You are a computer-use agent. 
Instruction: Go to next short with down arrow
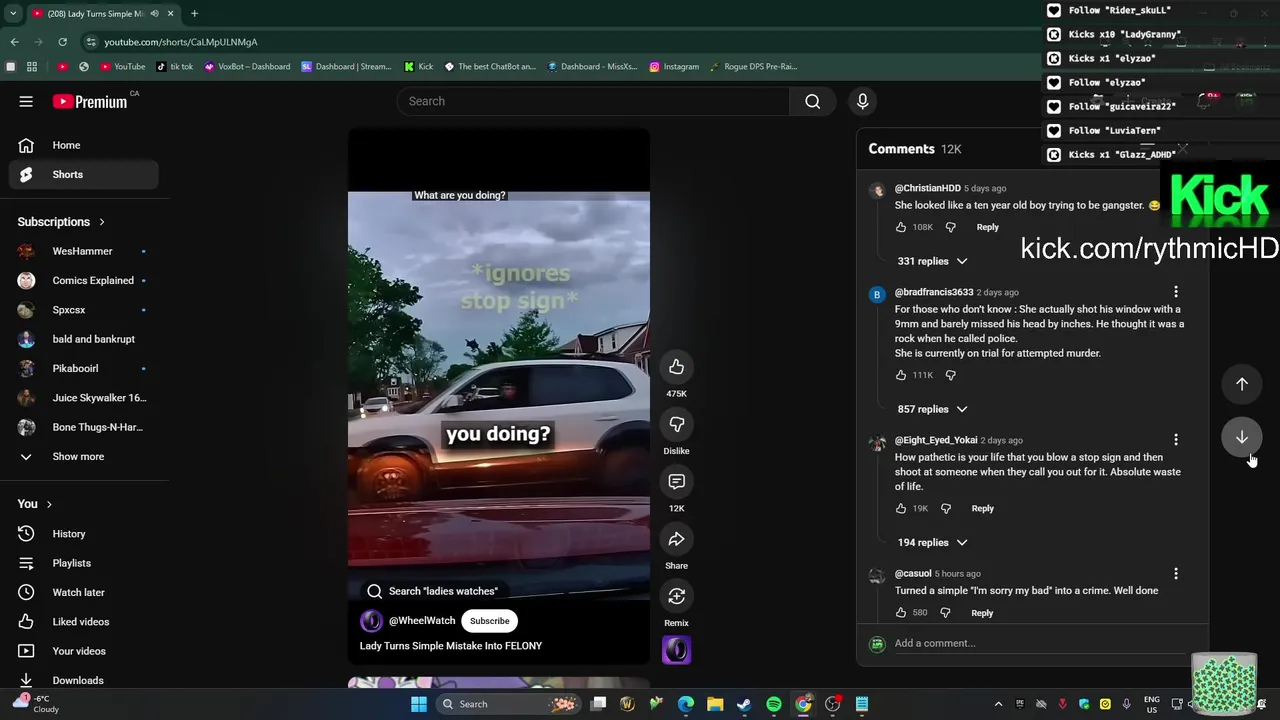1241,437
